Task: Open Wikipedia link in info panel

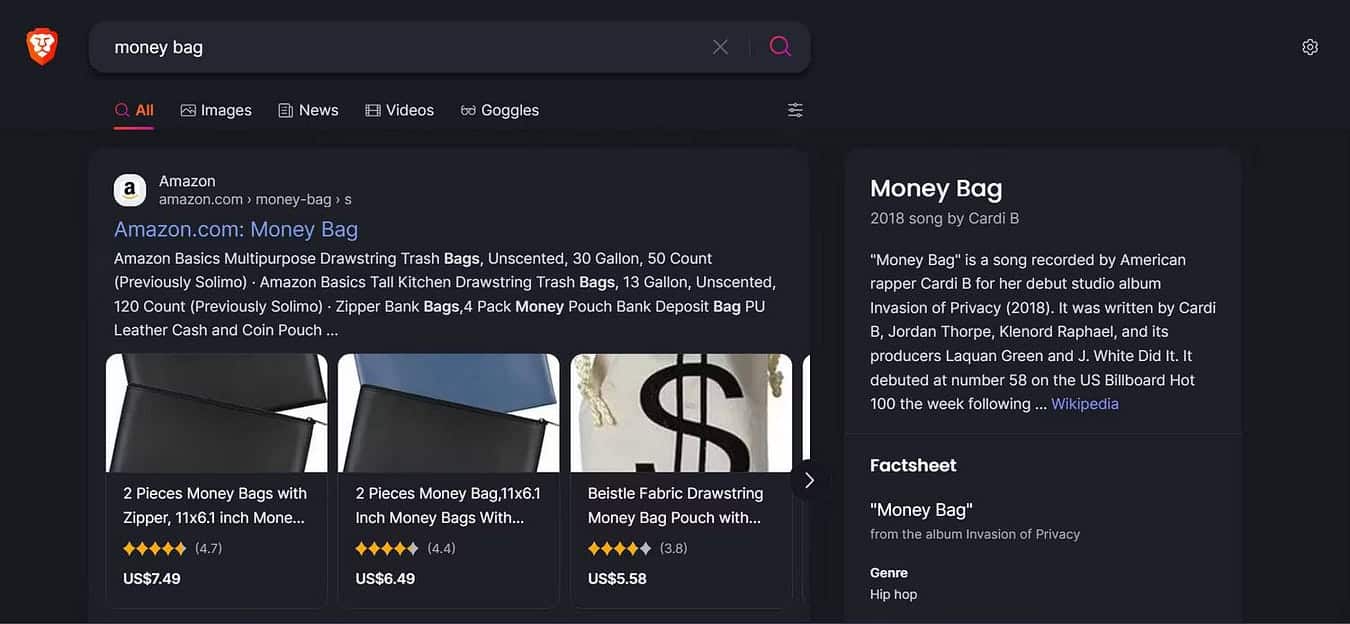Action: click(x=1085, y=404)
